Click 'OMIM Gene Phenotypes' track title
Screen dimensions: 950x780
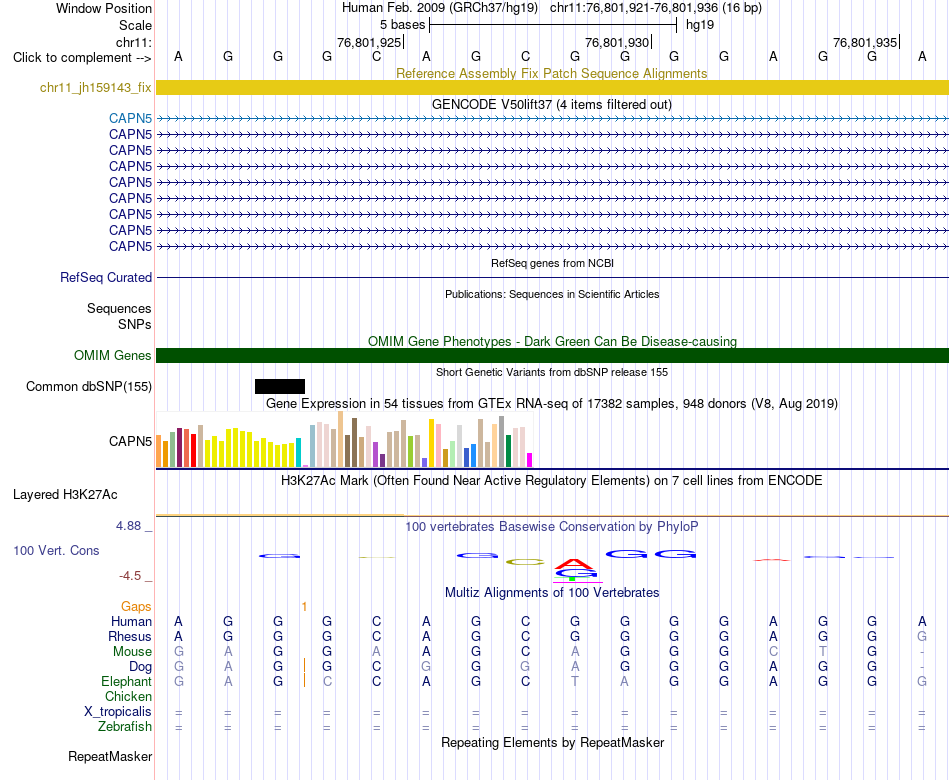click(552, 341)
